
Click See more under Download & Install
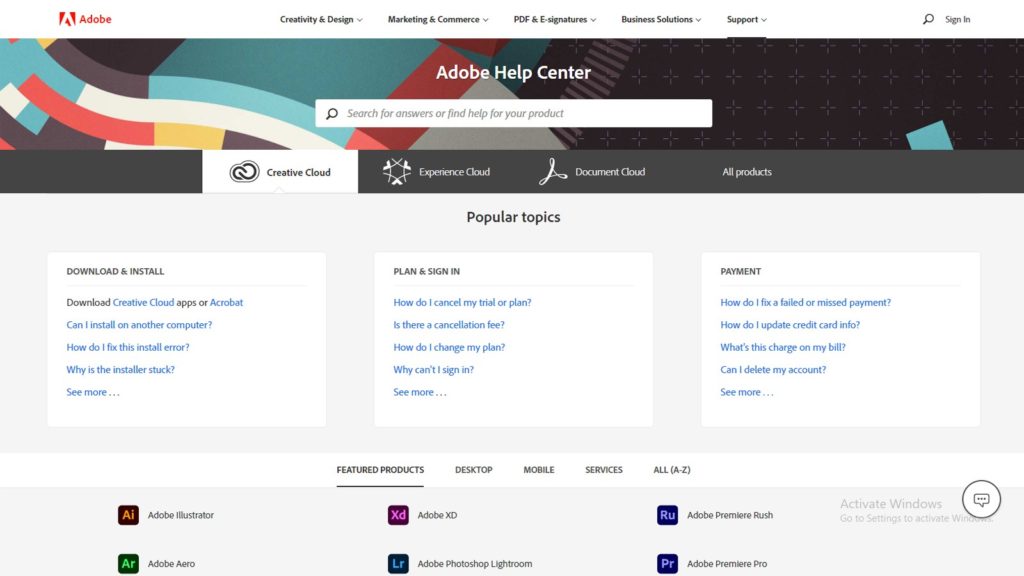pyautogui.click(x=93, y=392)
